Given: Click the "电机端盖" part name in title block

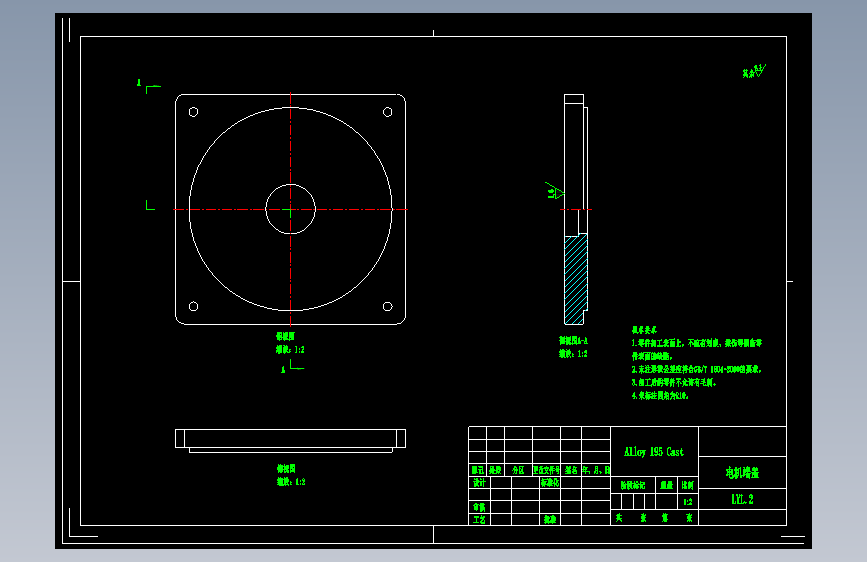Looking at the screenshot, I should (742, 473).
